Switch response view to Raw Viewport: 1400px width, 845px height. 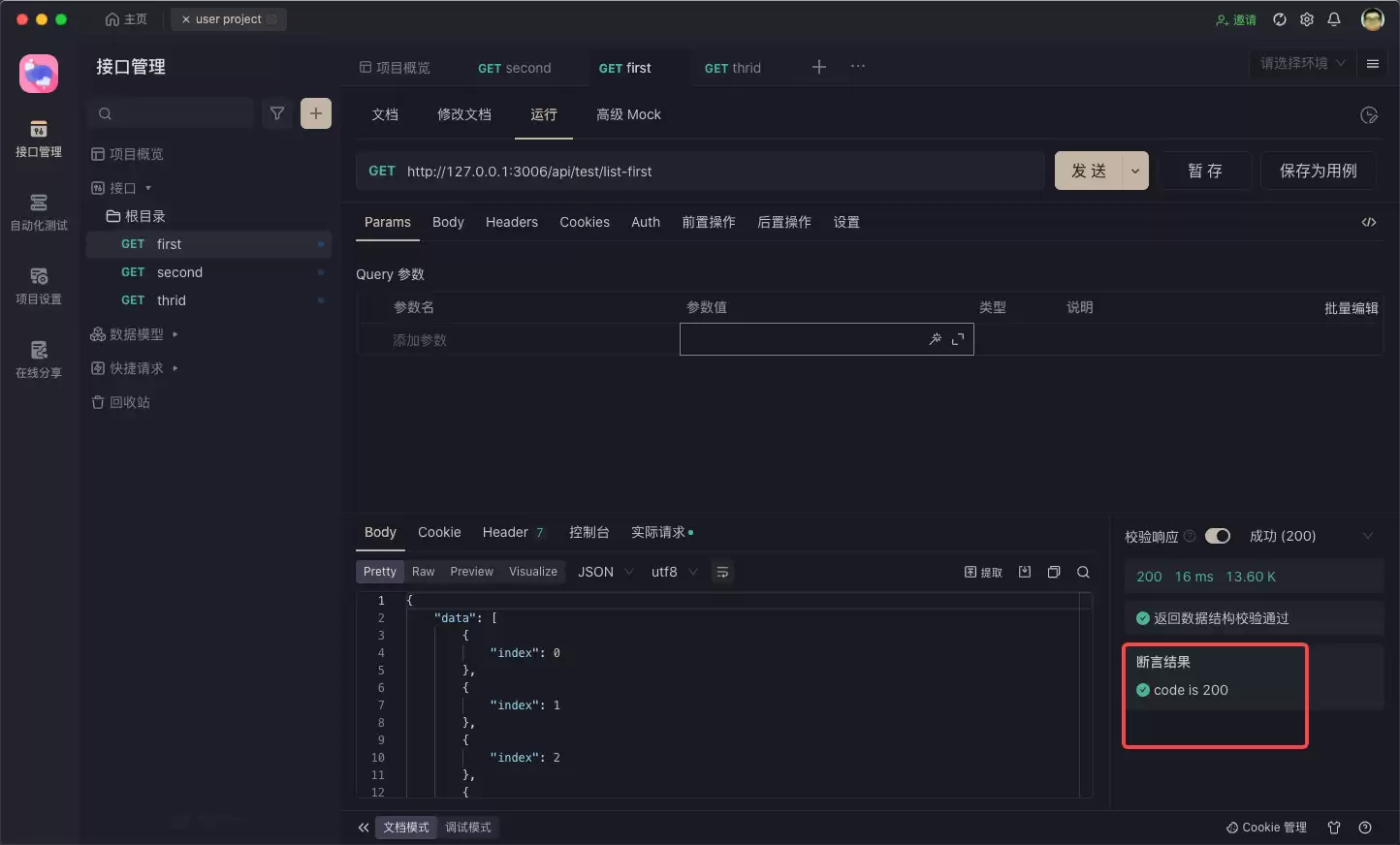click(424, 572)
